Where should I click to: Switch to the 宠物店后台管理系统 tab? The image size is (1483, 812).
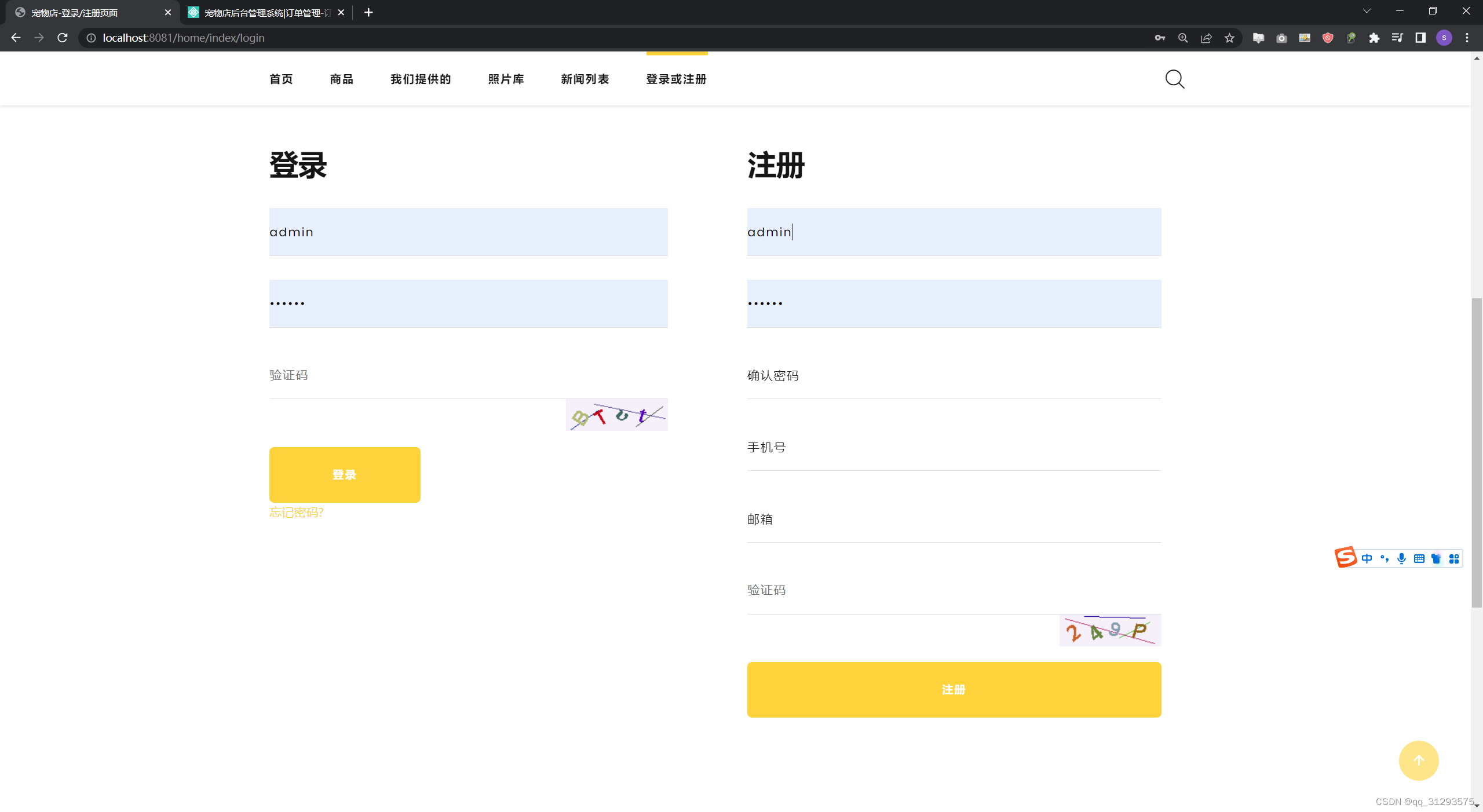point(266,12)
